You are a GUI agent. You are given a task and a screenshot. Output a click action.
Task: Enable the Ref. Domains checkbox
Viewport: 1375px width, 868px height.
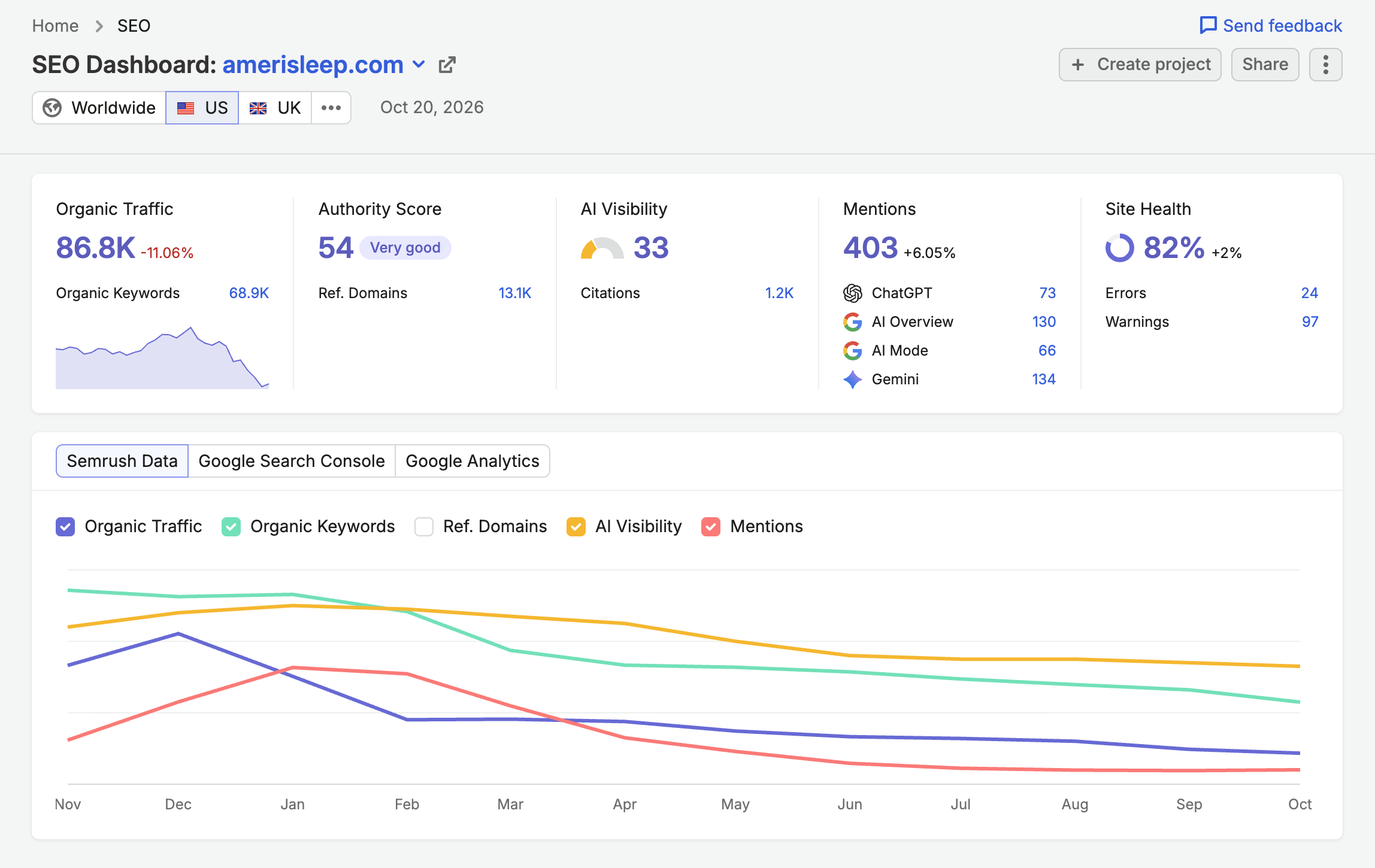pos(424,526)
